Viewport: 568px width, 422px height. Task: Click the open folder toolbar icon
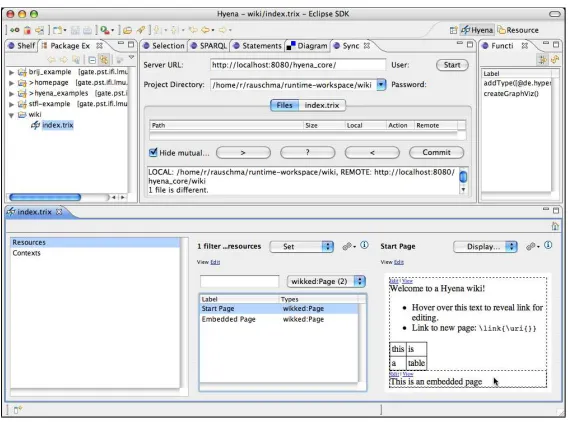click(127, 30)
